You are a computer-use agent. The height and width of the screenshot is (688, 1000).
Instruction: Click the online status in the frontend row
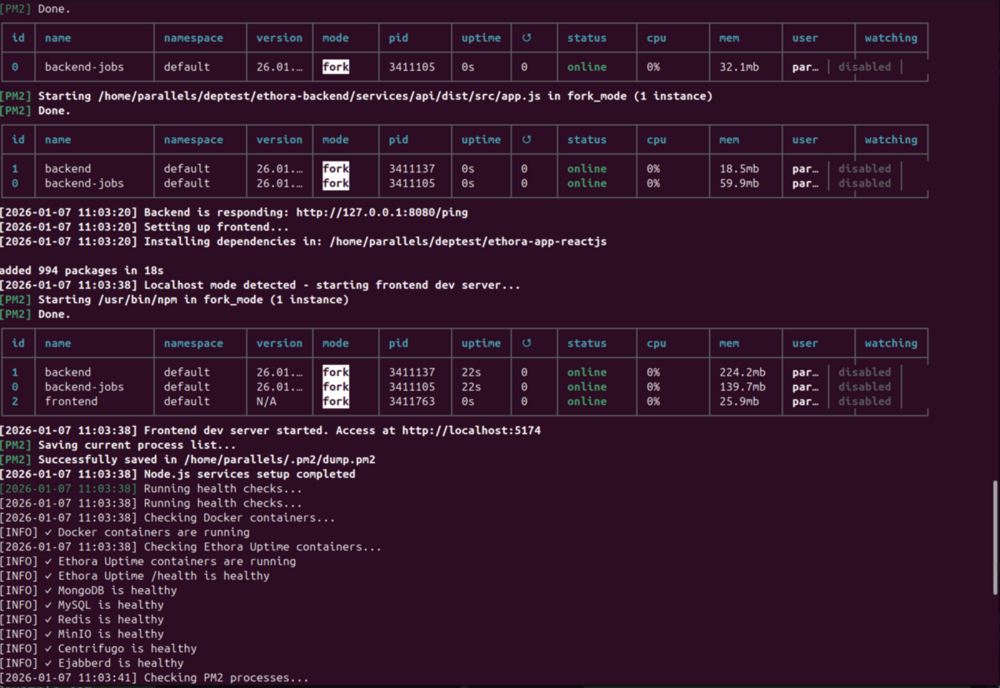pos(587,402)
